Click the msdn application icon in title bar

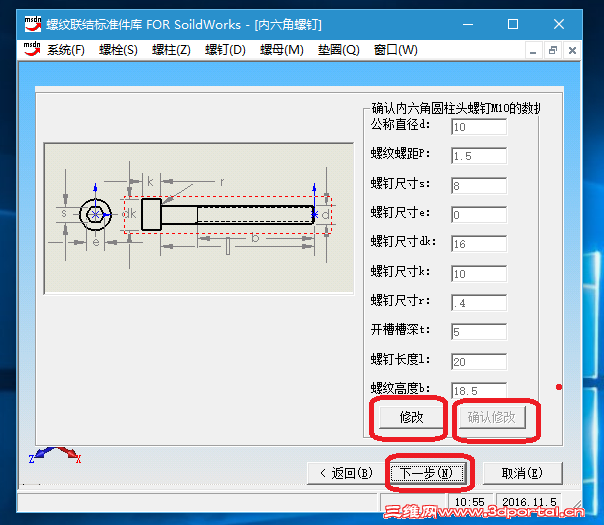click(x=33, y=24)
